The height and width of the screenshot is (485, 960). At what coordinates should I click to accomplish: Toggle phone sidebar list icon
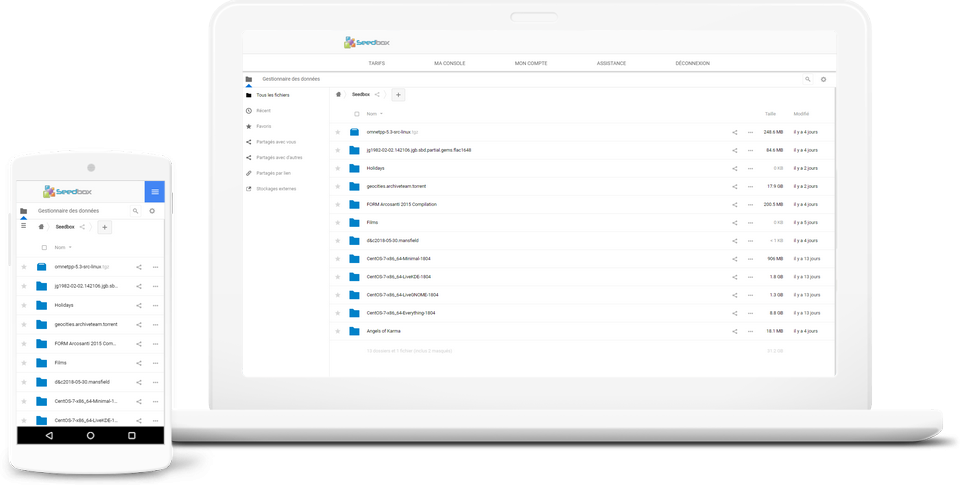pos(23,226)
